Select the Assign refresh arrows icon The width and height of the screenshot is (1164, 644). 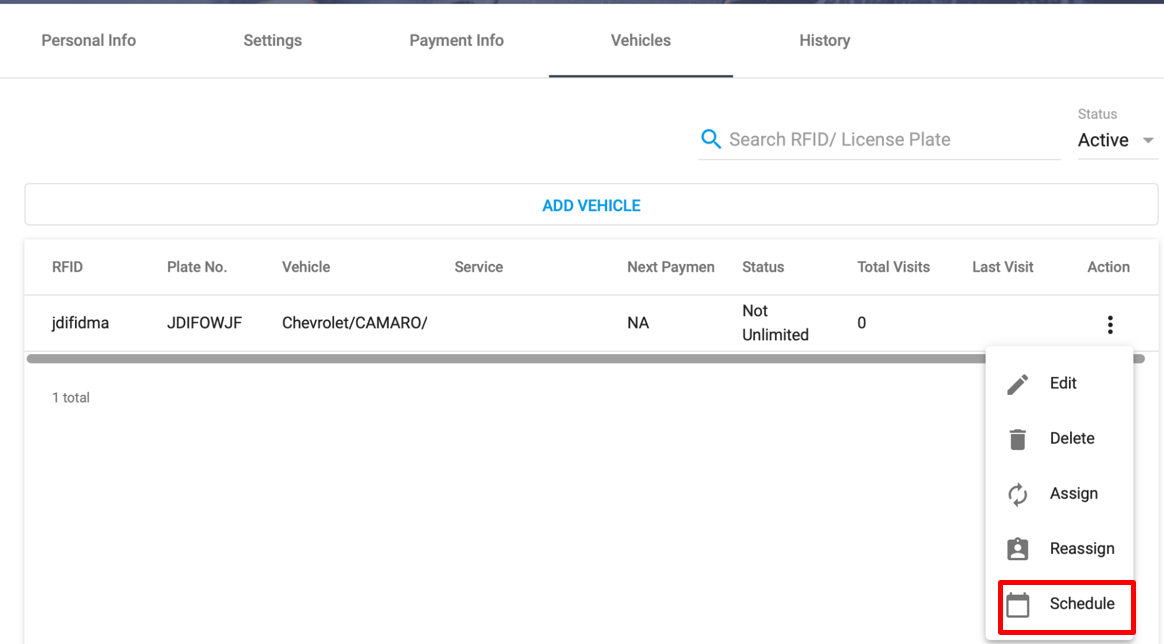click(x=1018, y=493)
